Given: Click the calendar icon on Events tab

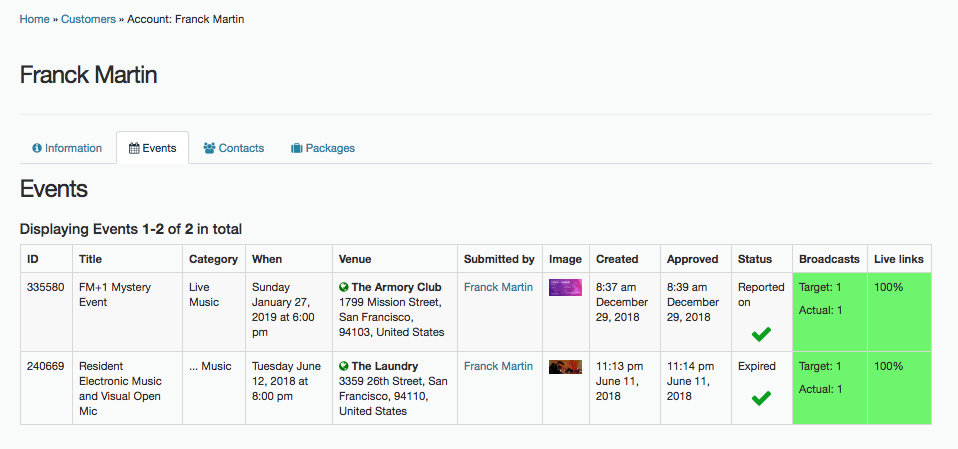Looking at the screenshot, I should click(x=134, y=148).
